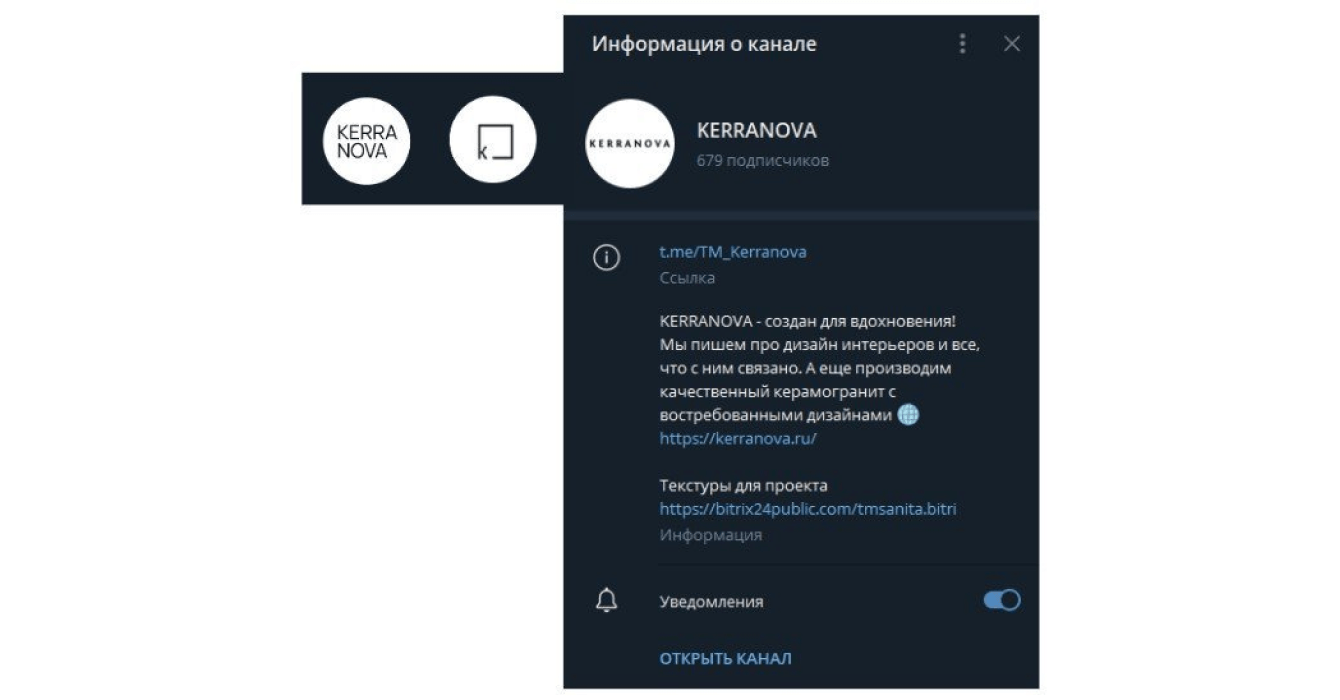Click the KERRANOVA channel avatar
1340x700 pixels.
pyautogui.click(x=629, y=143)
